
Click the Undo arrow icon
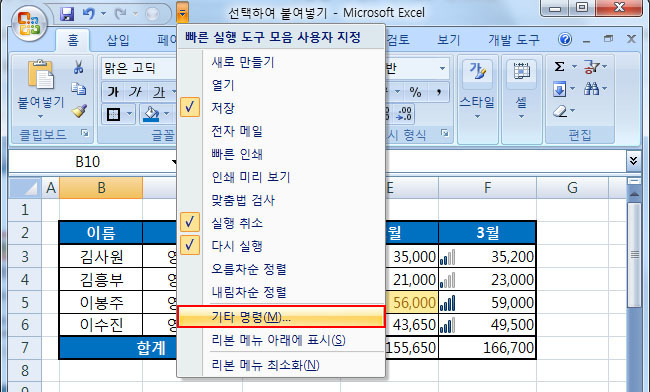88,14
